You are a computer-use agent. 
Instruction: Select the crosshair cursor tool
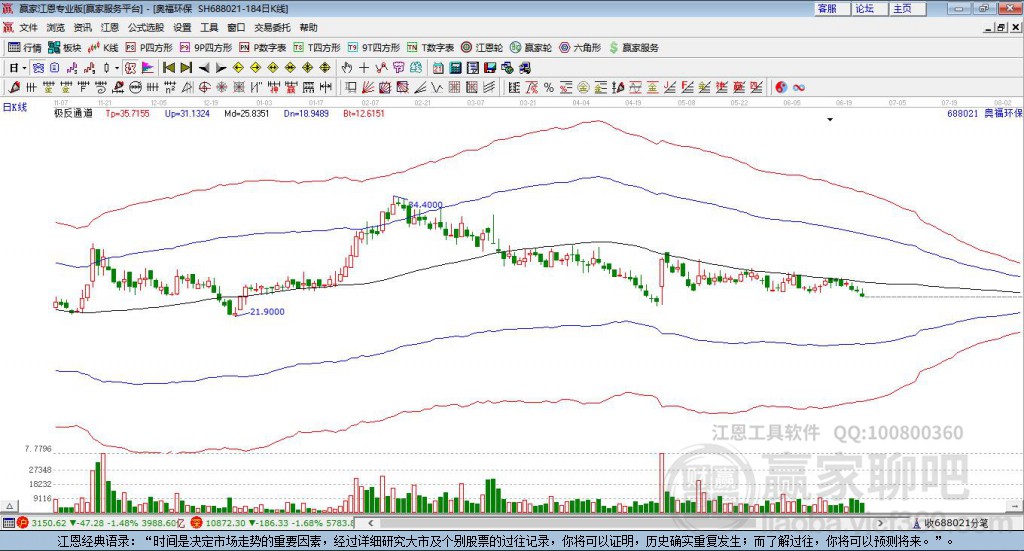[364, 68]
